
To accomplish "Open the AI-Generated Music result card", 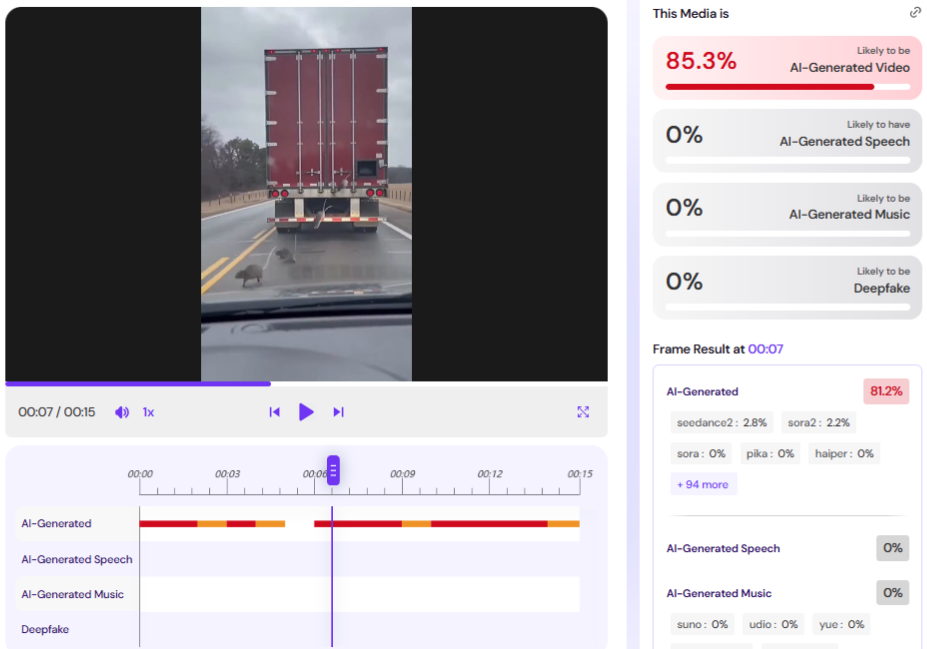I will (x=787, y=214).
